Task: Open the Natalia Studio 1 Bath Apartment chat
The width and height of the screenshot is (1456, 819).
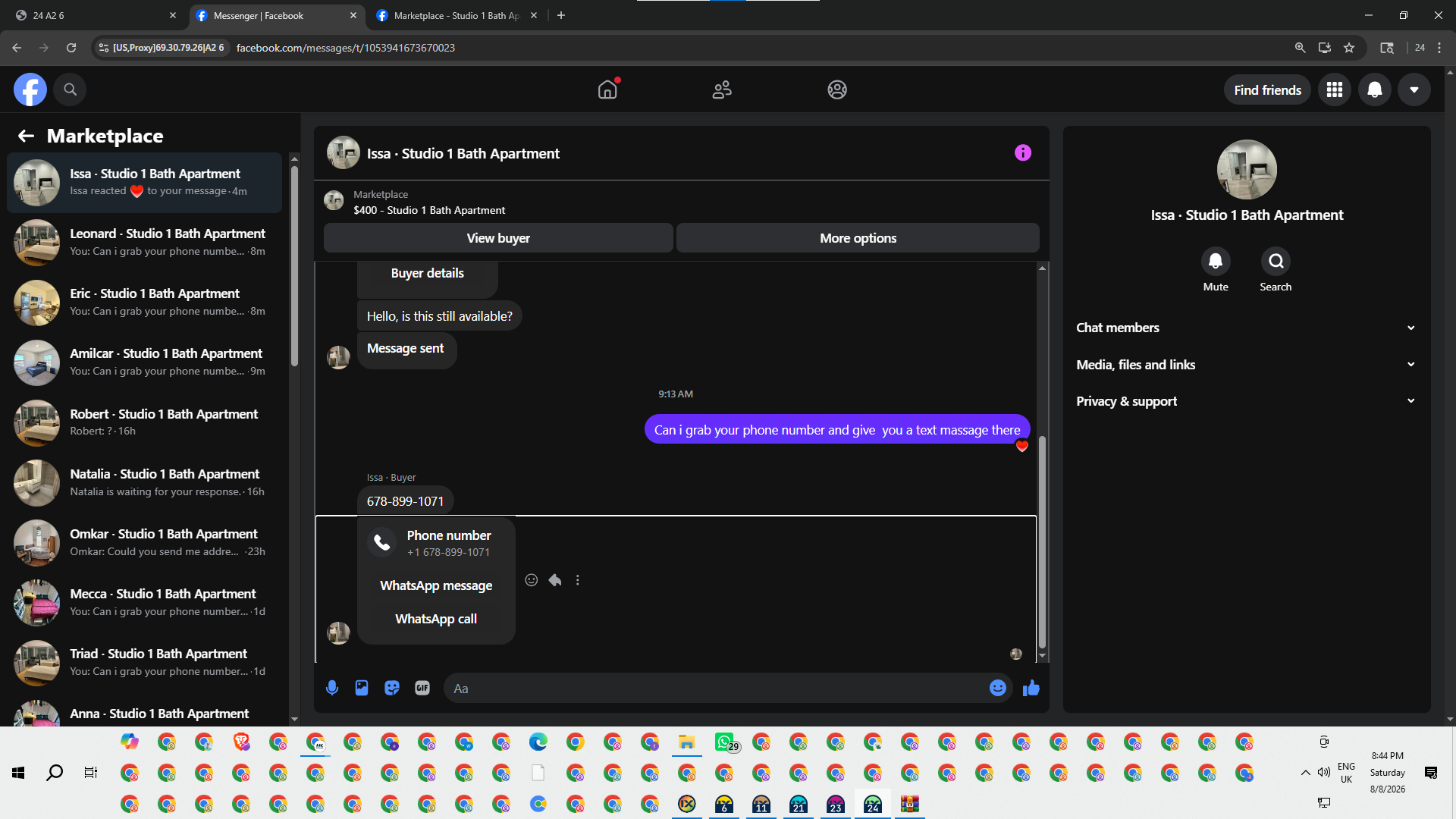Action: (144, 482)
